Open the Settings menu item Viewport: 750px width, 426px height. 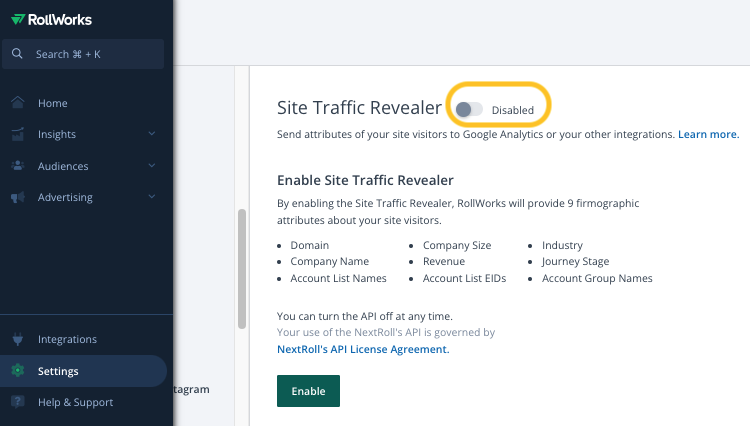point(83,371)
